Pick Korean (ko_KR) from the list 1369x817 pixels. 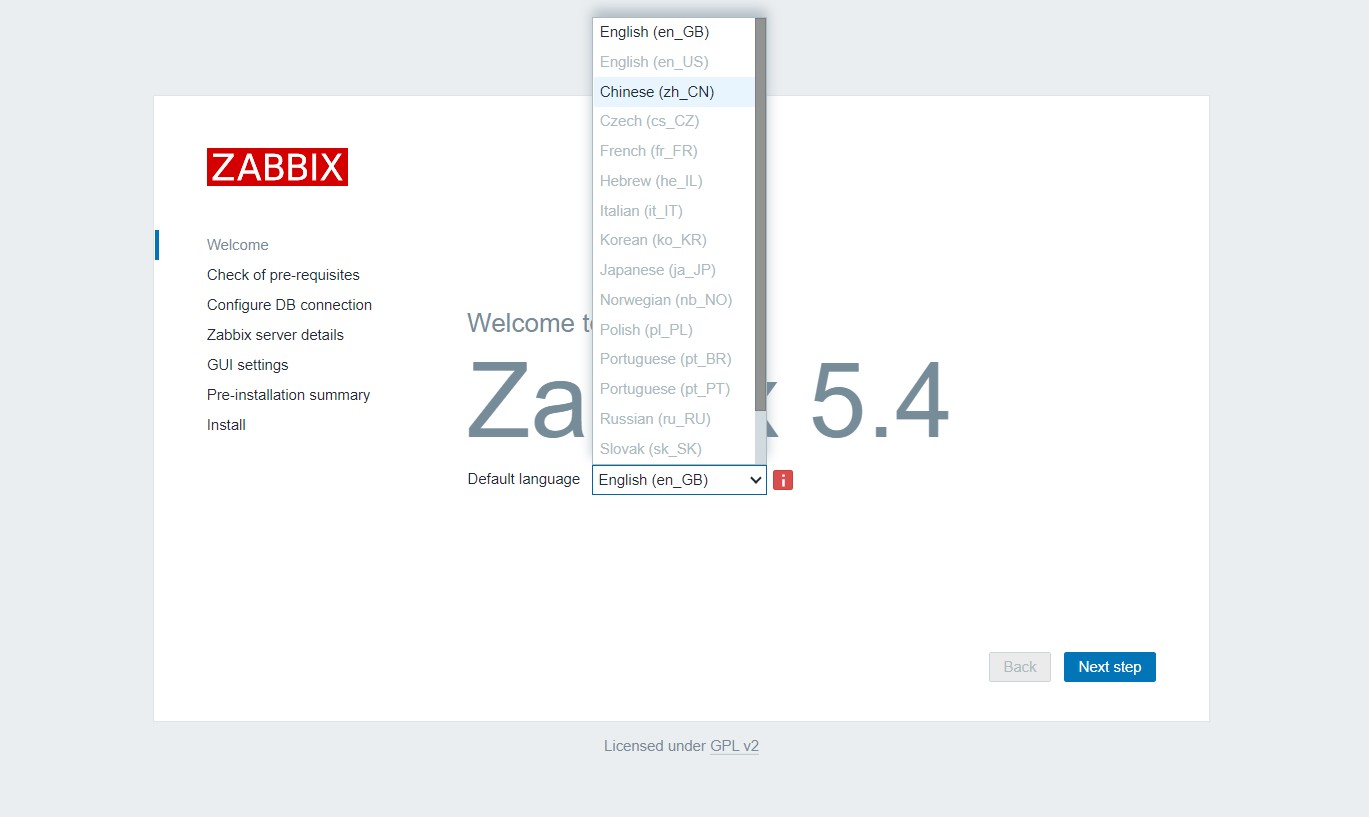[x=674, y=240]
